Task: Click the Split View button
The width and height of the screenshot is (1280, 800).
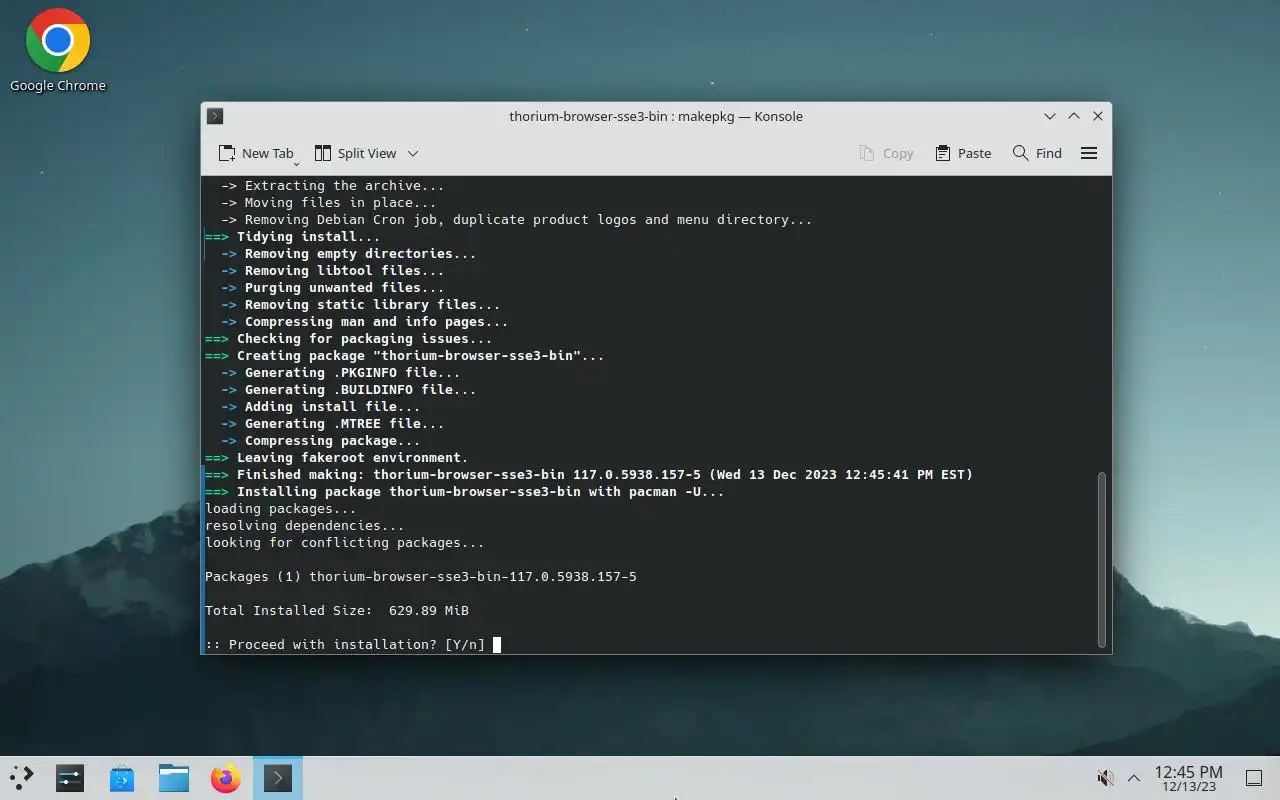Action: [x=355, y=153]
